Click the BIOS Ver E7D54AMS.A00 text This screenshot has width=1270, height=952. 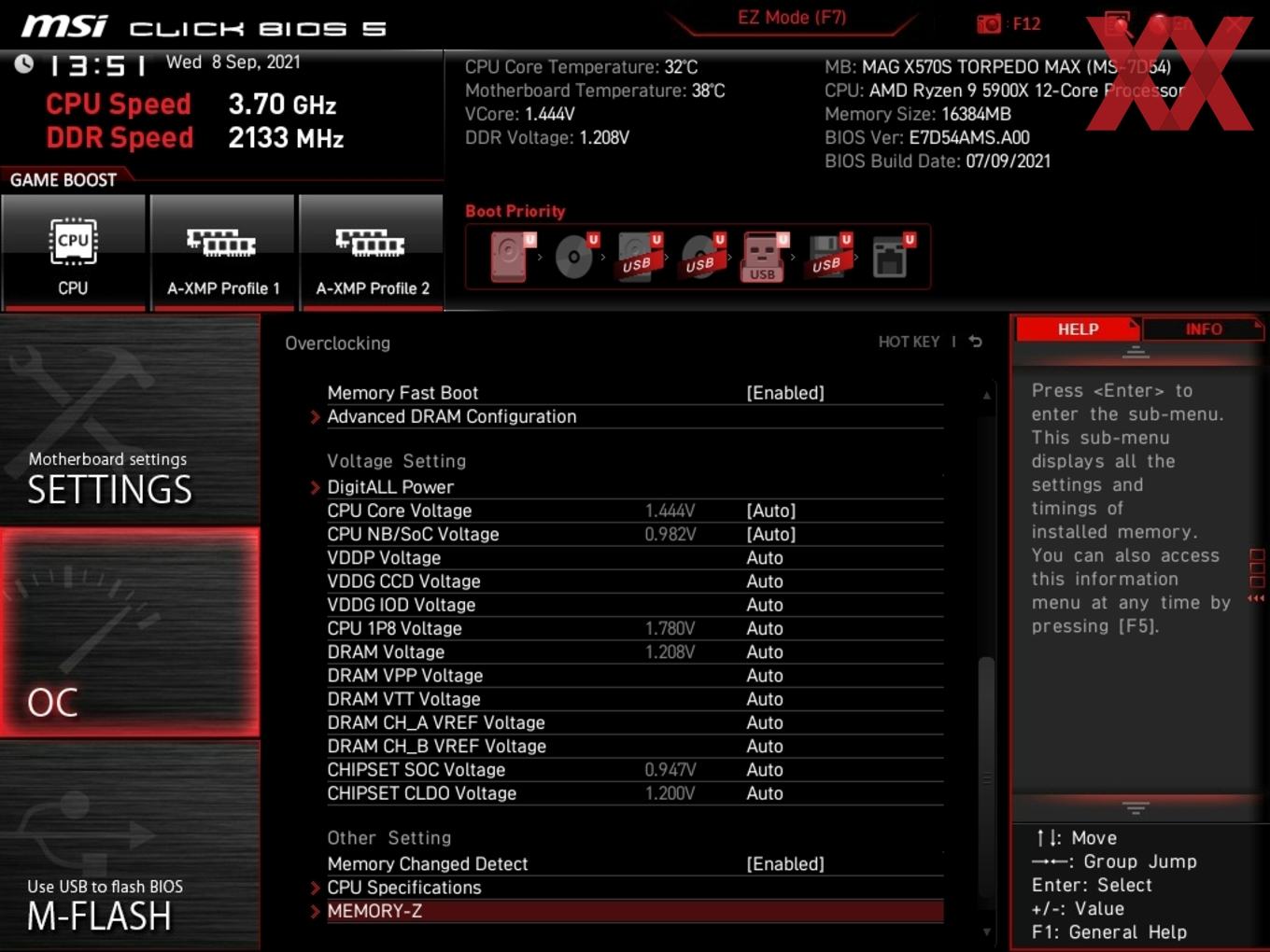tap(927, 138)
